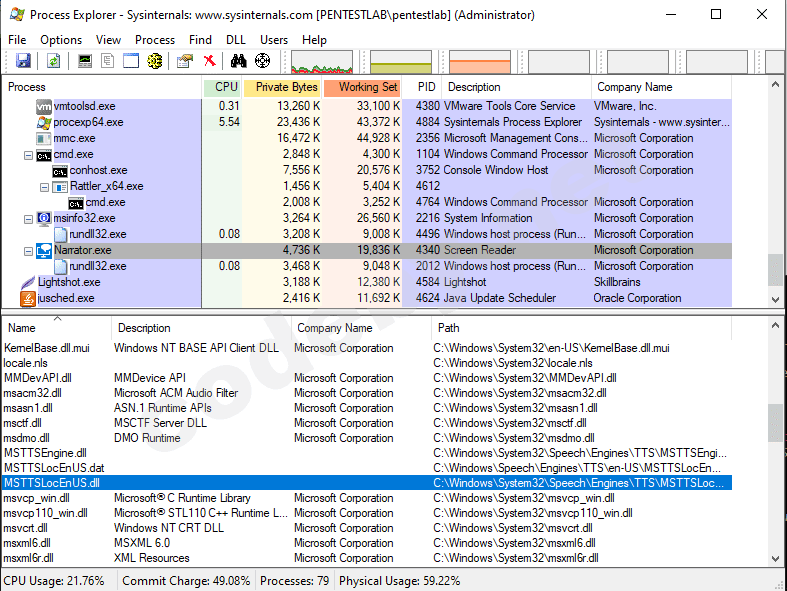Sort by Working Set column header
Viewport: 787px width, 591px height.
tap(362, 87)
